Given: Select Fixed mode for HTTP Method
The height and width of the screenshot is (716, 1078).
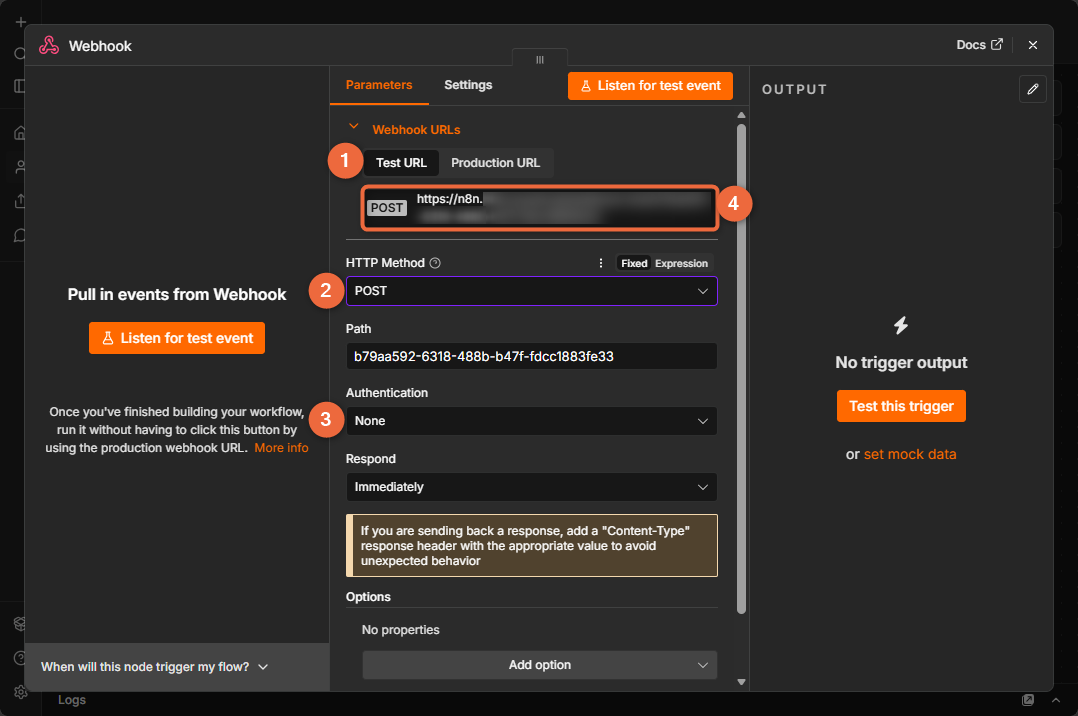Looking at the screenshot, I should click(x=634, y=263).
